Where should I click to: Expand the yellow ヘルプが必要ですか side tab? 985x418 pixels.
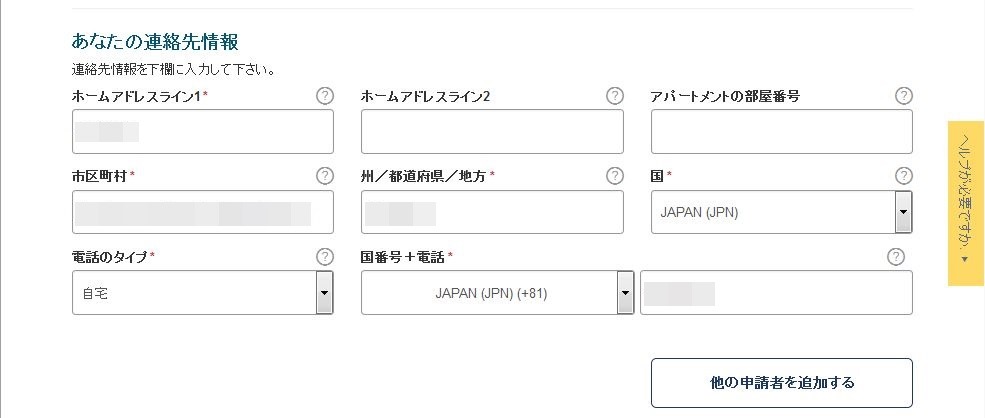pyautogui.click(x=966, y=203)
